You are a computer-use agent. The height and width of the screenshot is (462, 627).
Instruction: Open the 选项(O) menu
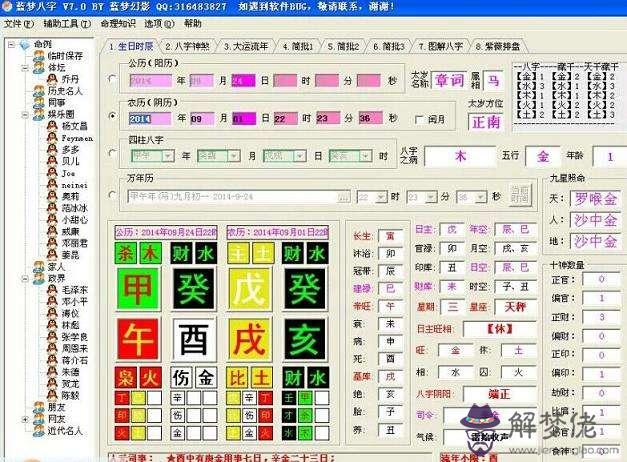coord(159,24)
